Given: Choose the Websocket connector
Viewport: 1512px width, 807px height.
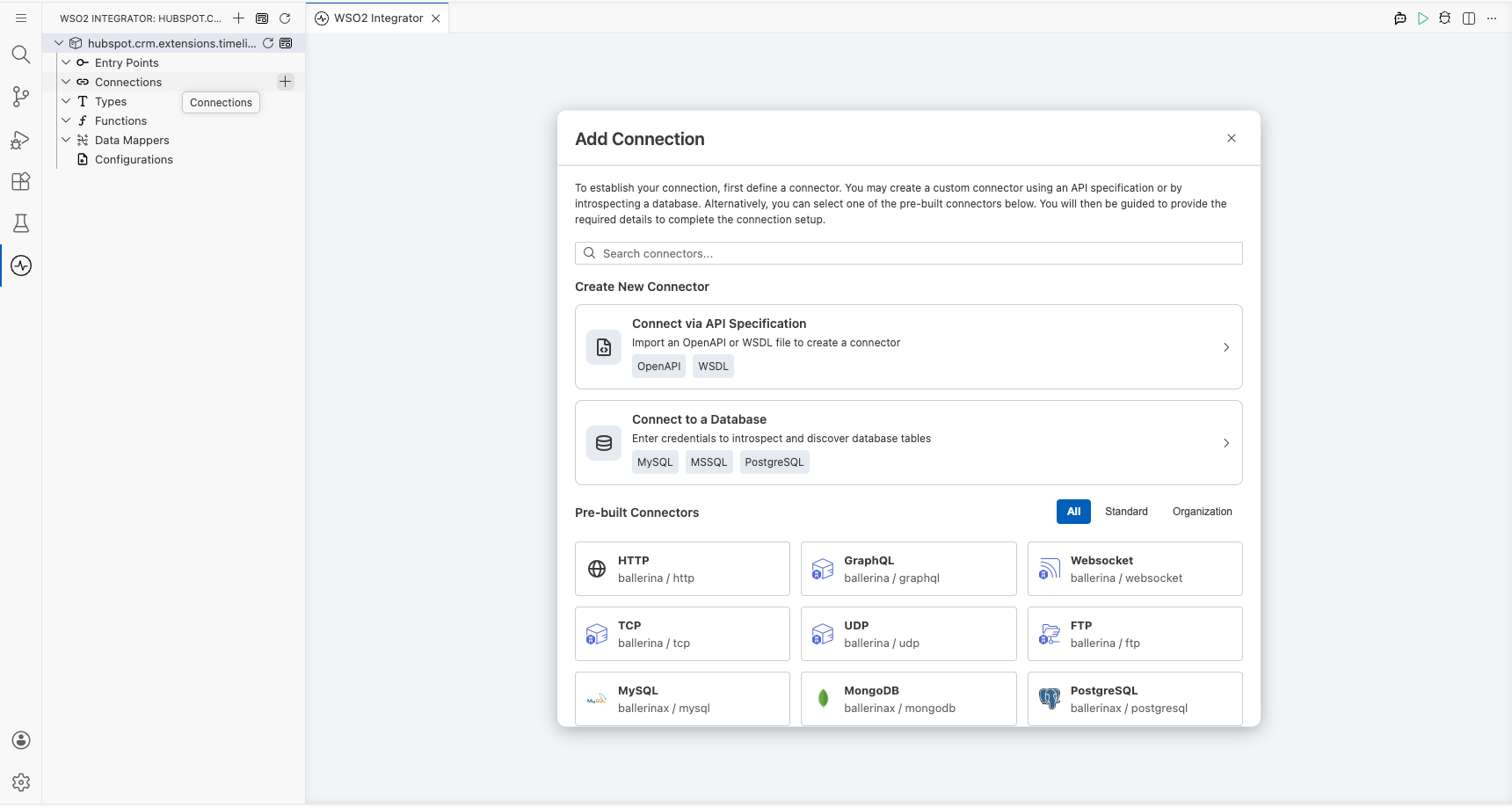Looking at the screenshot, I should click(1135, 569).
